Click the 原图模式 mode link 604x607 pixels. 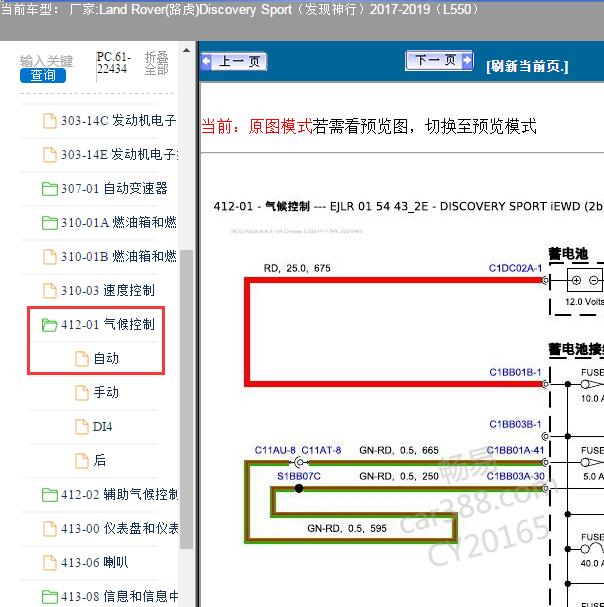click(280, 126)
